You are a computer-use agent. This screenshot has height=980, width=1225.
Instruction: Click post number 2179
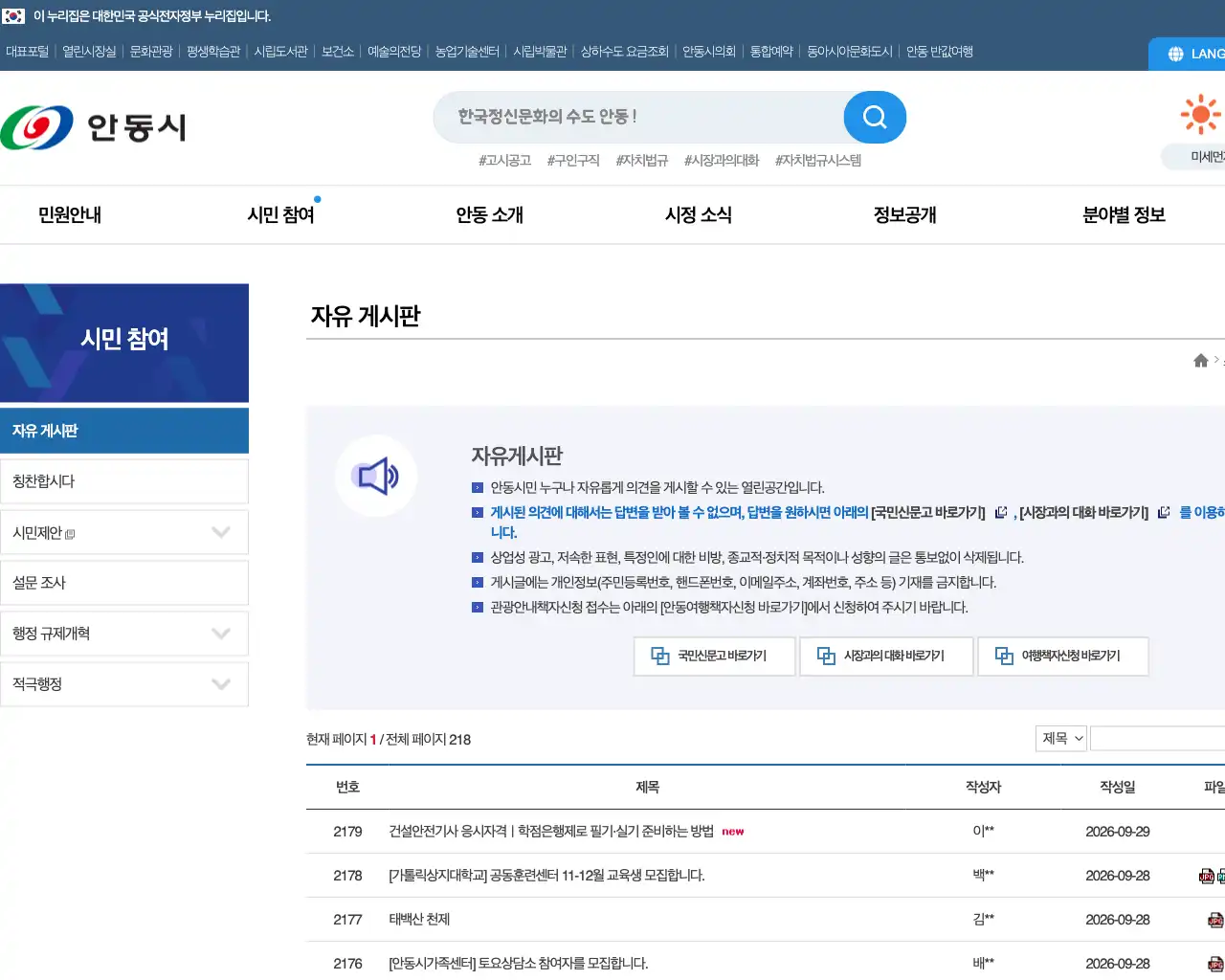click(347, 832)
